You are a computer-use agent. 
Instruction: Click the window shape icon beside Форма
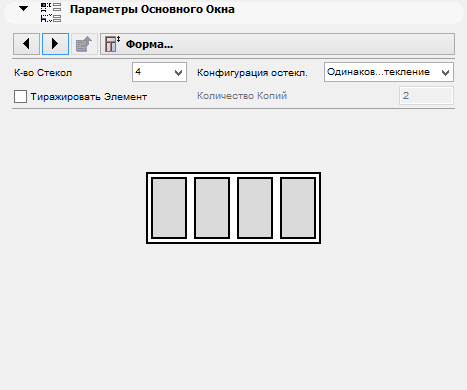pyautogui.click(x=112, y=44)
